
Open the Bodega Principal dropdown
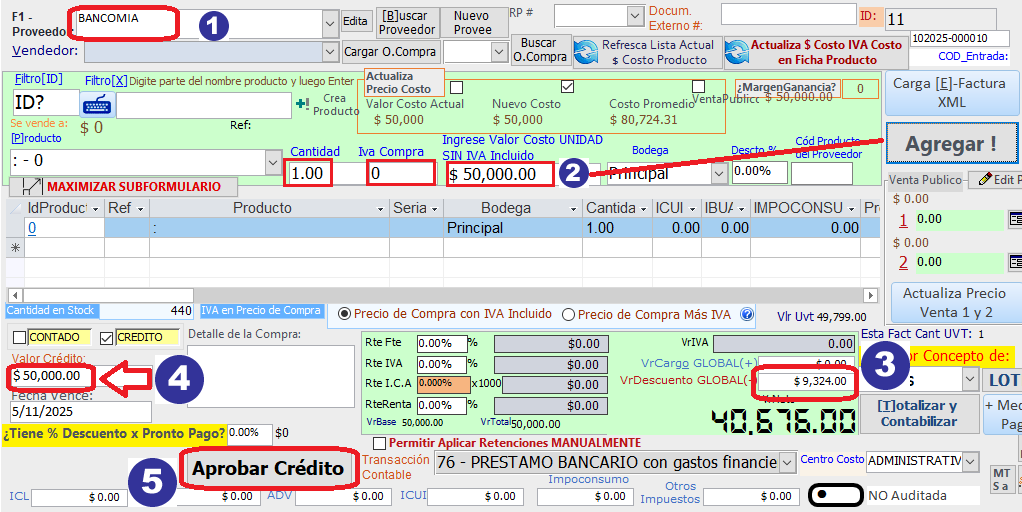(718, 173)
